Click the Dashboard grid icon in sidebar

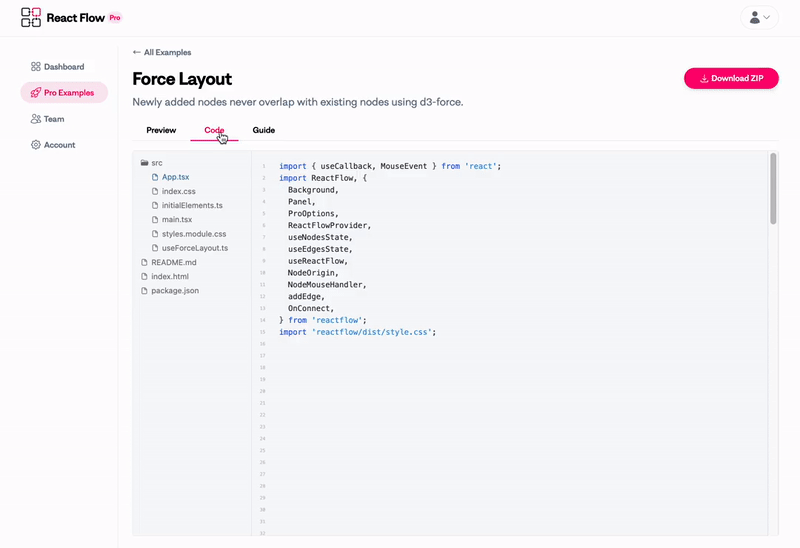pos(36,67)
